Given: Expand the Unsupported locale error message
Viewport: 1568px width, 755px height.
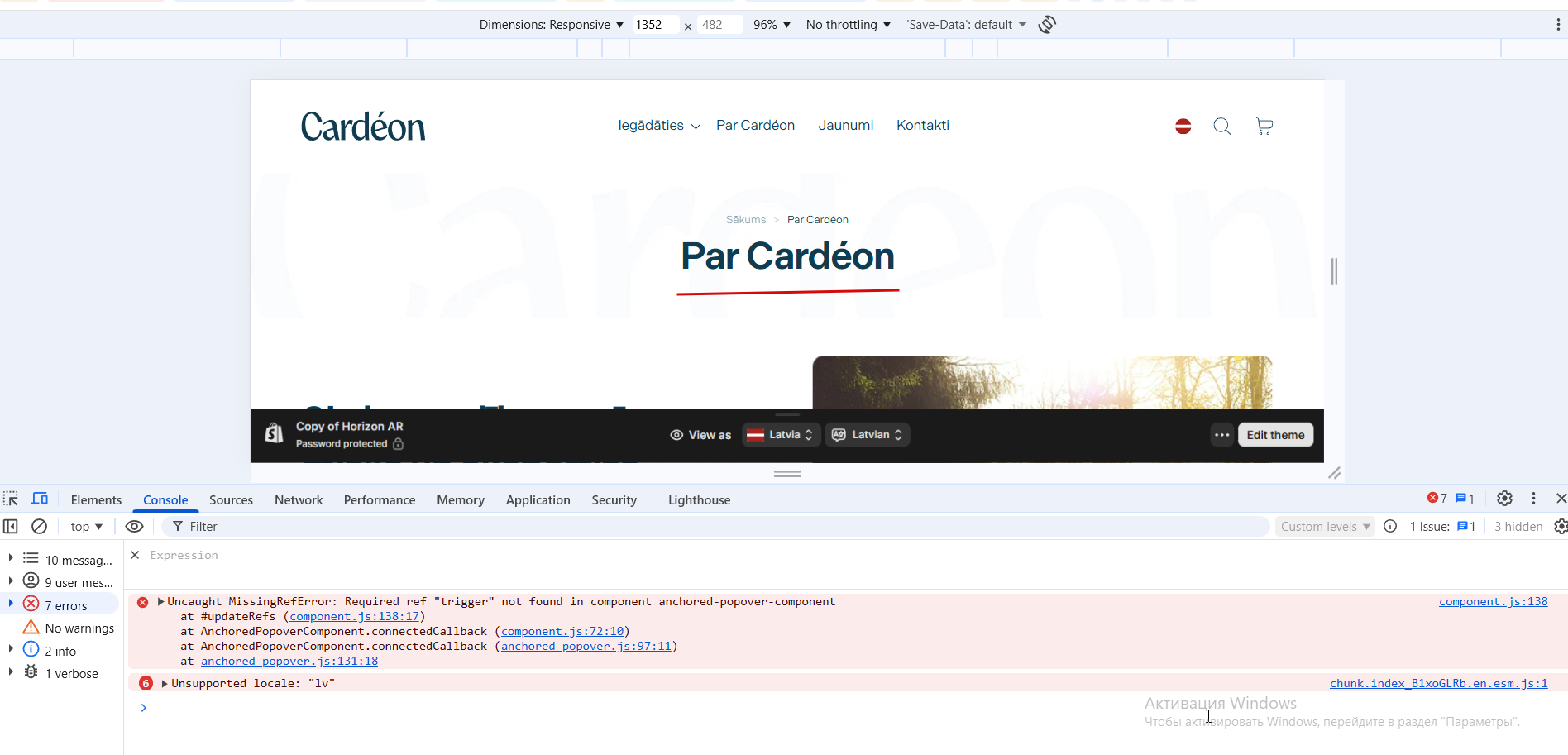Looking at the screenshot, I should pos(165,683).
